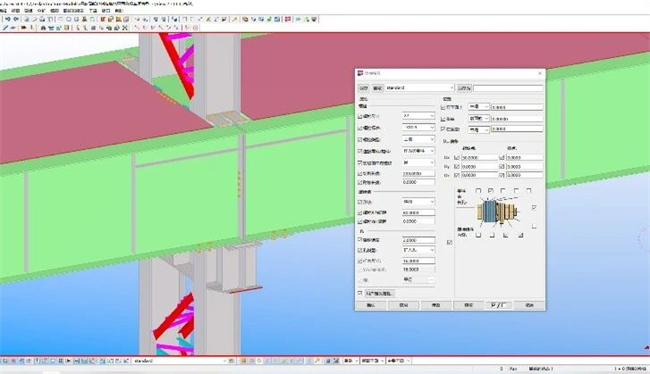
Task: Open the 帮助 (Help) menu
Action: tap(119, 10)
